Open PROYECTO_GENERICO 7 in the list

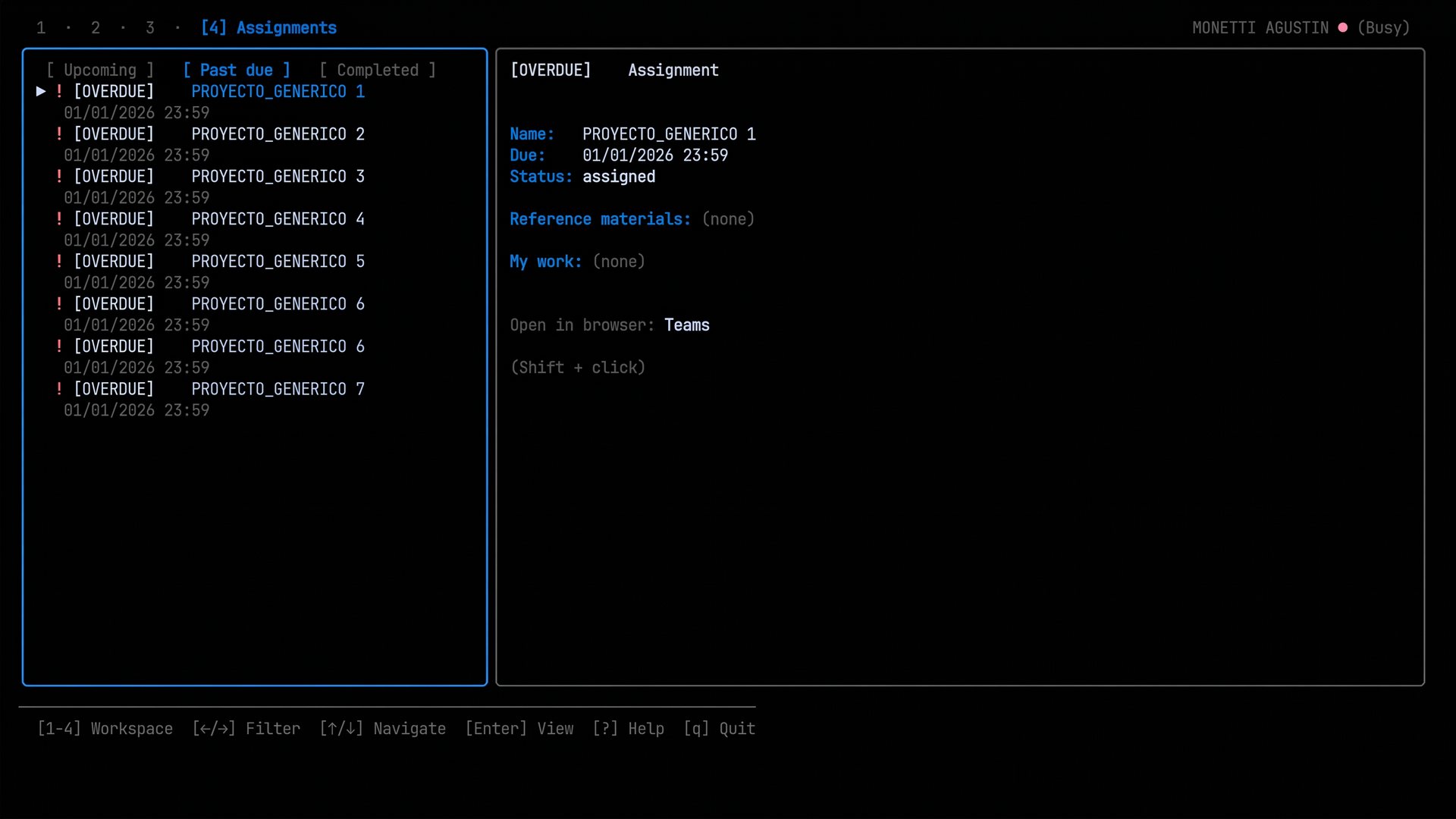[278, 388]
